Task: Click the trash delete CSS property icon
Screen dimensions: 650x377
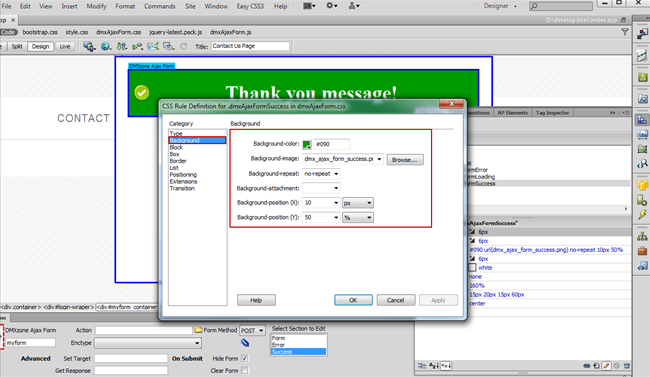Action: pos(626,366)
